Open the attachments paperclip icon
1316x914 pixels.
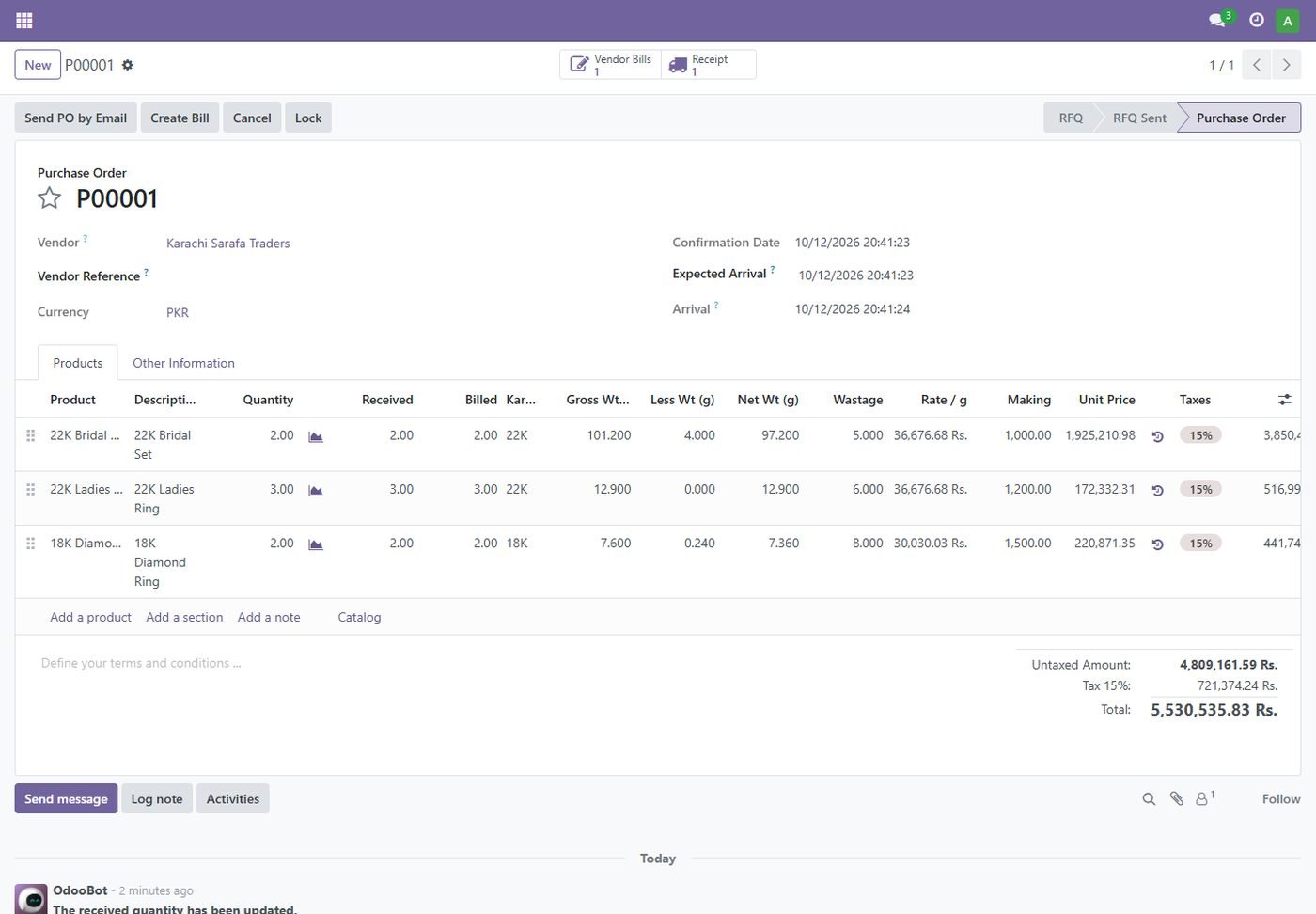click(1176, 798)
